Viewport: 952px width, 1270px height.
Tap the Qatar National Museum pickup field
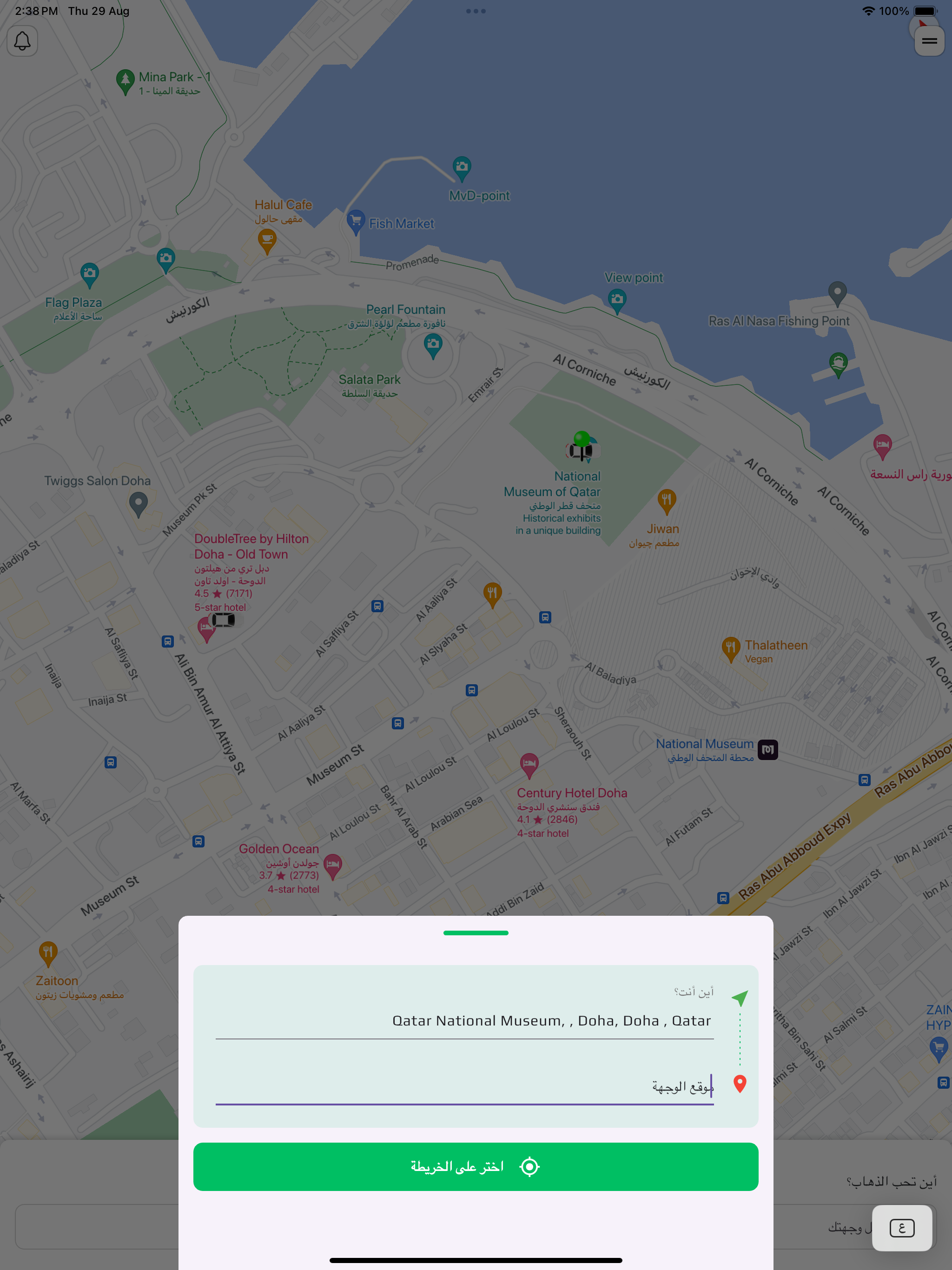tap(464, 1021)
